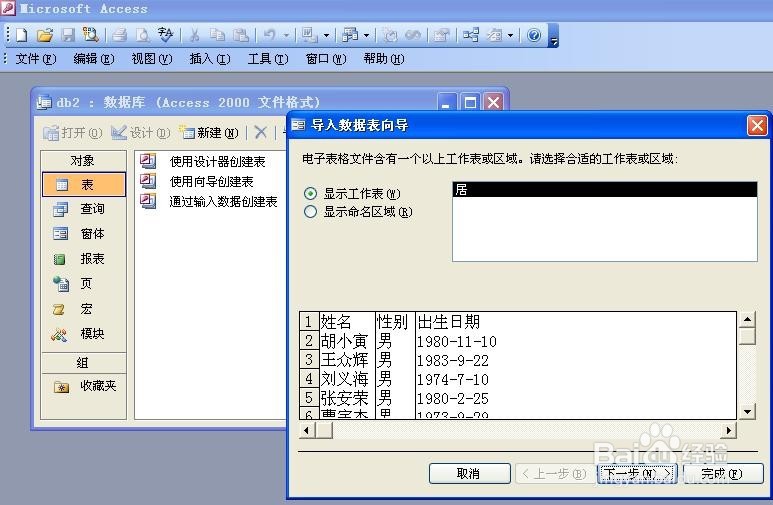The width and height of the screenshot is (773, 505).
Task: Click the 组 group header
Action: pos(84,363)
